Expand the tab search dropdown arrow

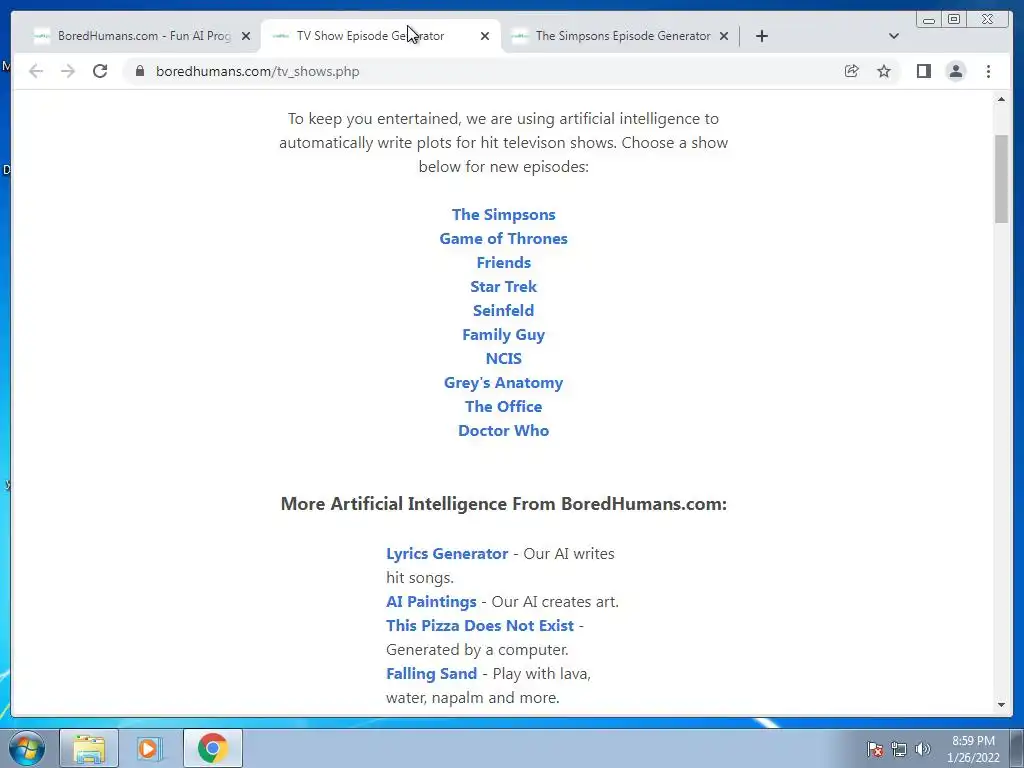[894, 36]
